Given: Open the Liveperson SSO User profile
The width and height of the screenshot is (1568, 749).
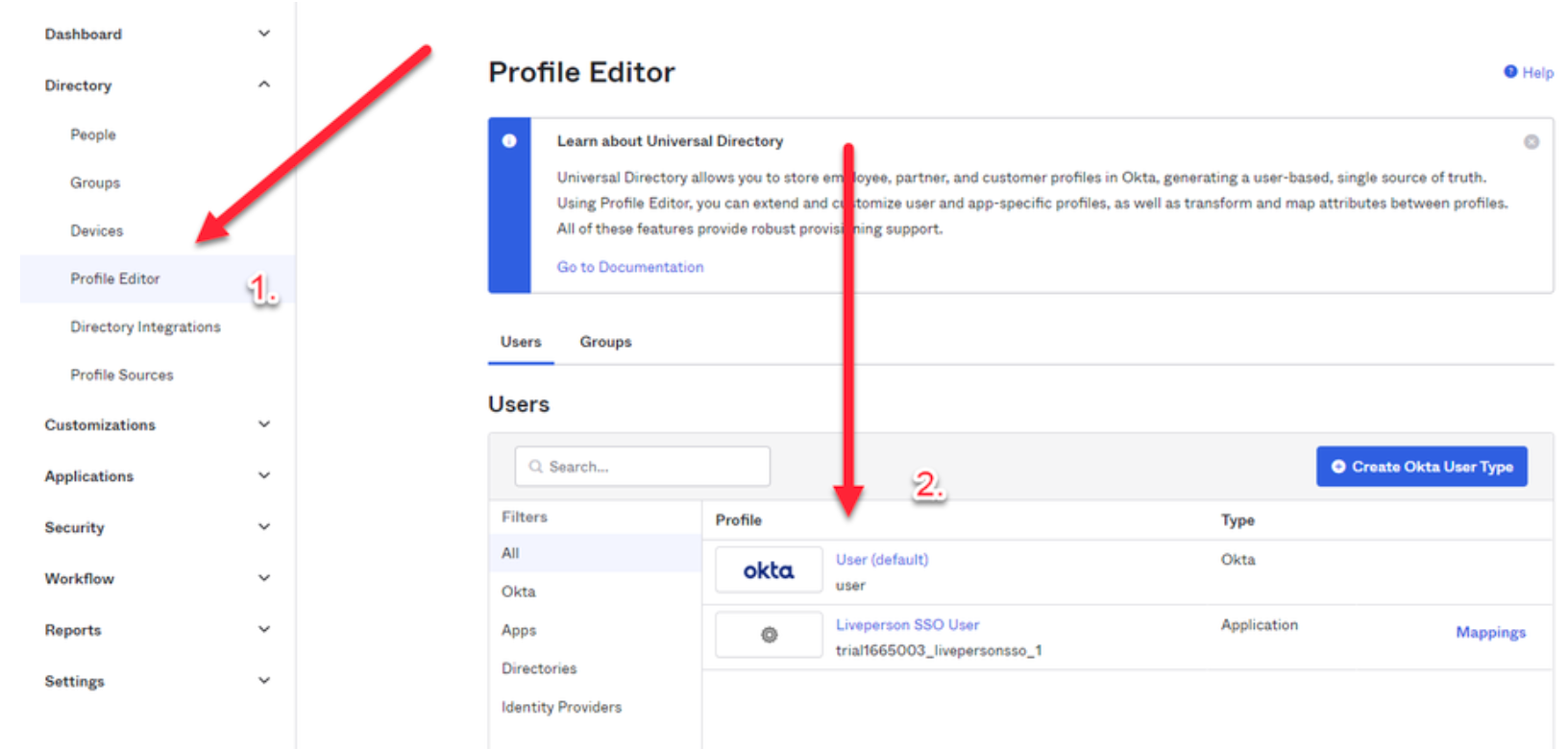Looking at the screenshot, I should (908, 624).
